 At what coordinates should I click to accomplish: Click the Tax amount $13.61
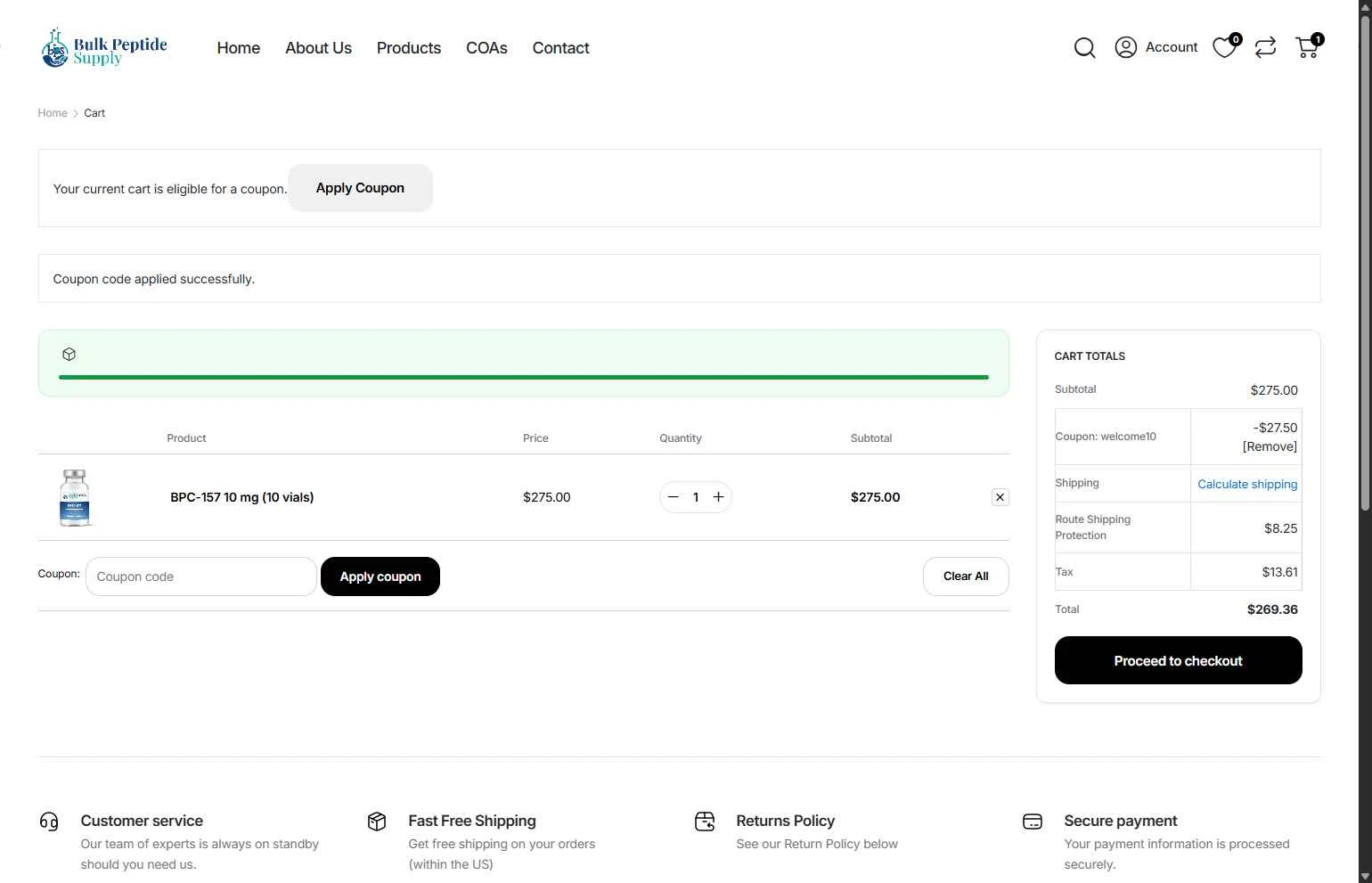[1279, 572]
